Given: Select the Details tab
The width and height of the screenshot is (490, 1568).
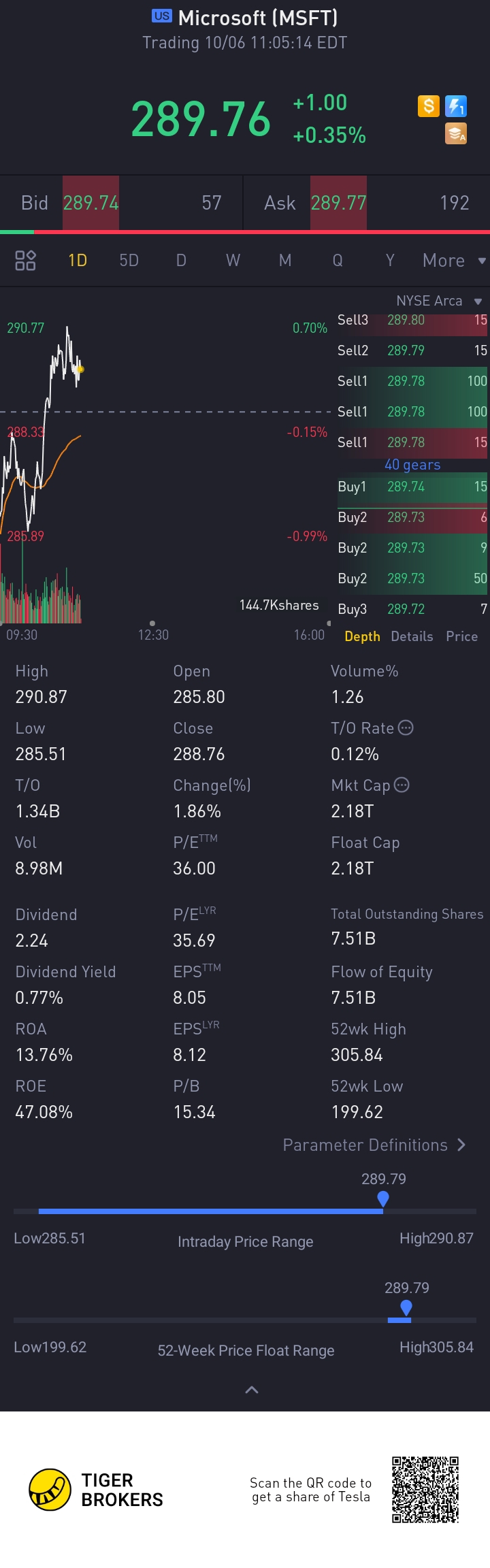Looking at the screenshot, I should 412,636.
